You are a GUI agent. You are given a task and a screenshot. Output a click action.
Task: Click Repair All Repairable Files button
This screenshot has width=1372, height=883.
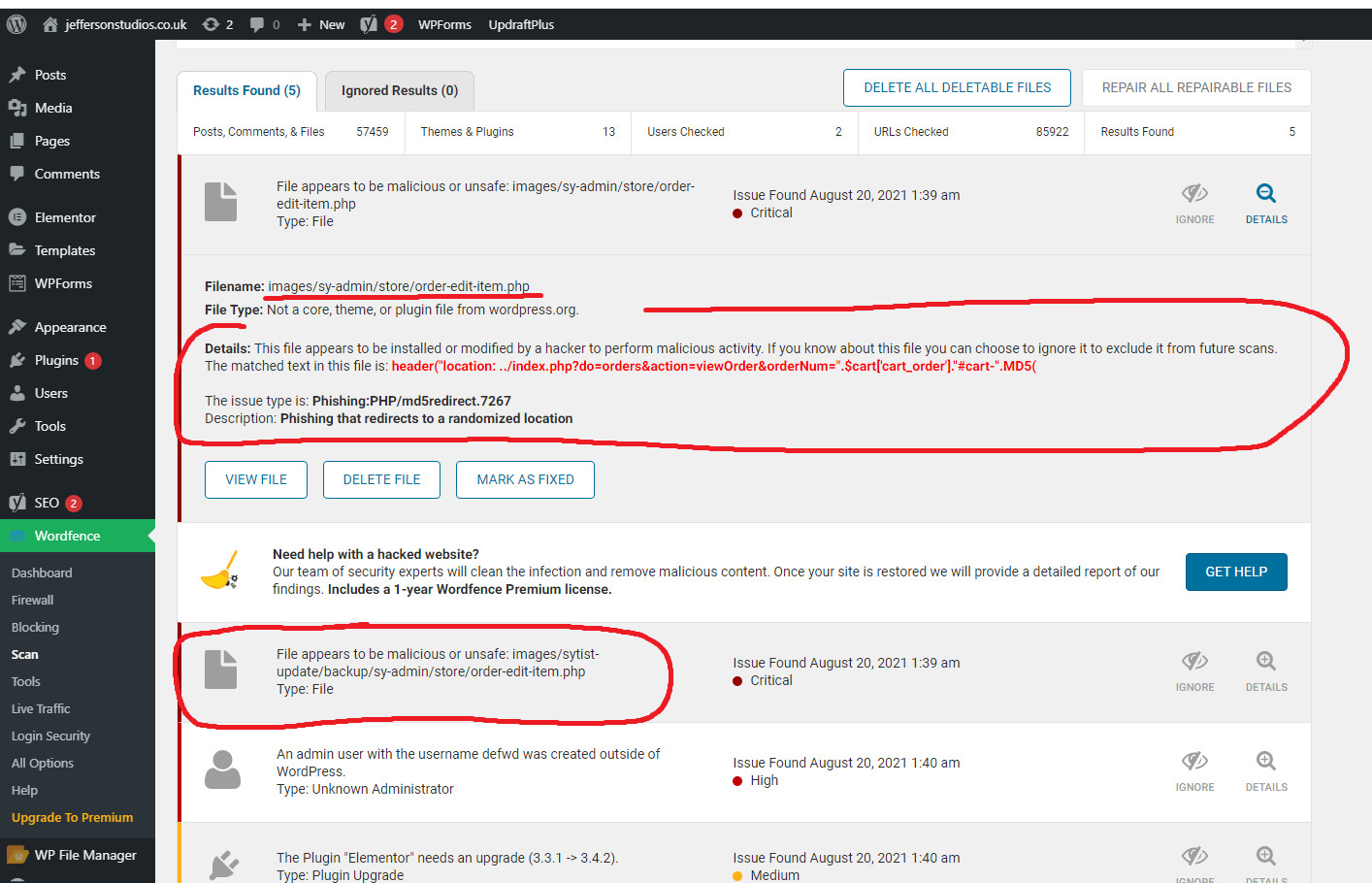click(x=1196, y=87)
